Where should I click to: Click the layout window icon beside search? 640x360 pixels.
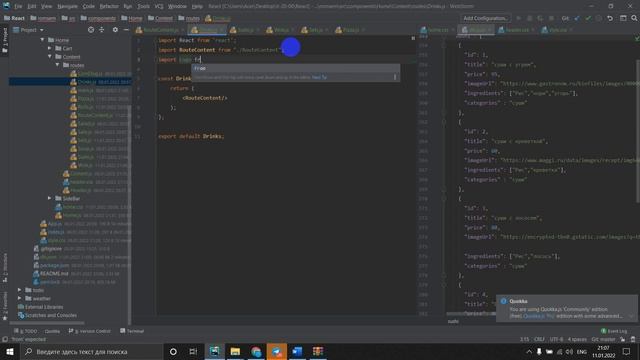tap(623, 18)
